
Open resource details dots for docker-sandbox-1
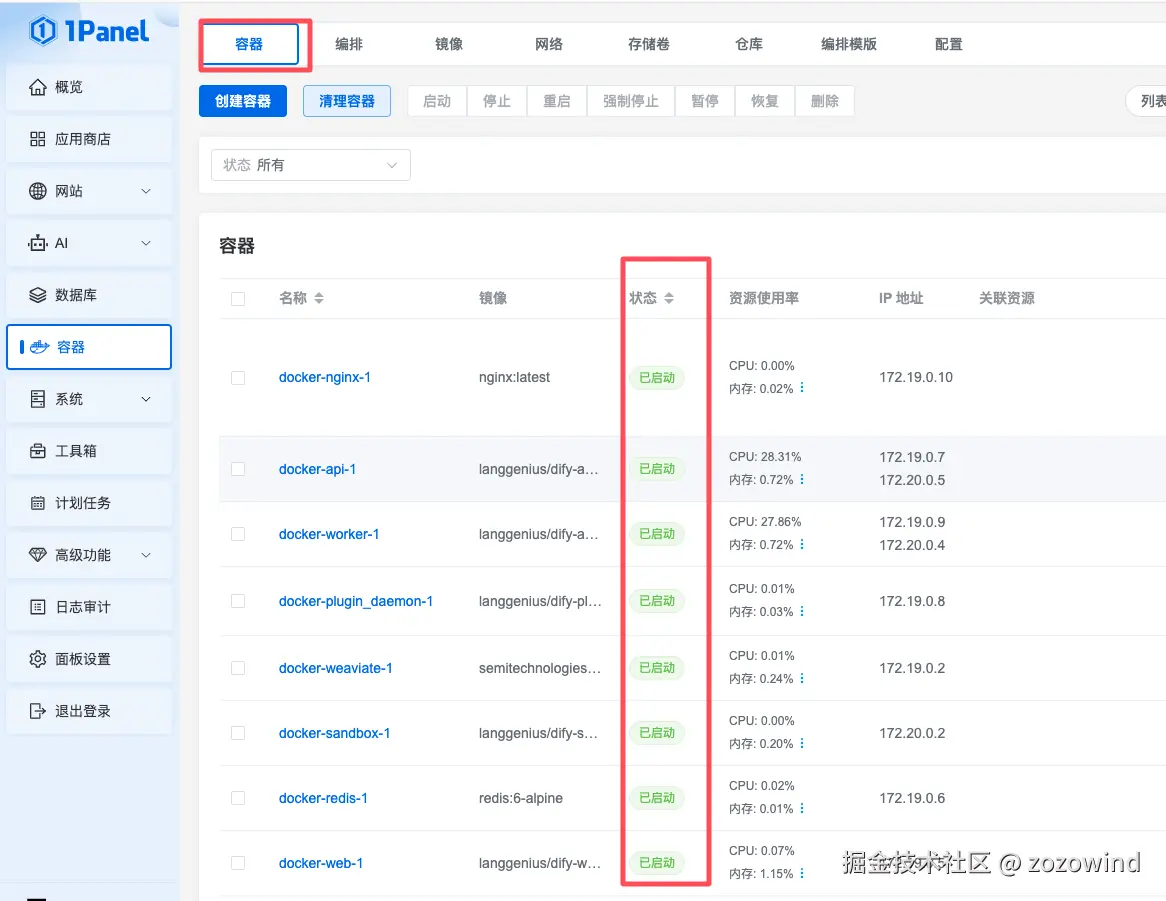[802, 743]
